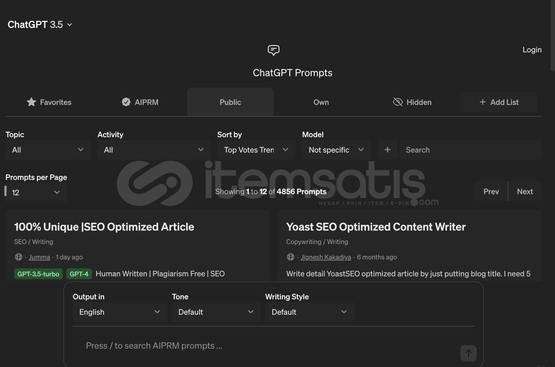This screenshot has height=367, width=555.
Task: Open the Sort by dropdown
Action: pyautogui.click(x=256, y=150)
